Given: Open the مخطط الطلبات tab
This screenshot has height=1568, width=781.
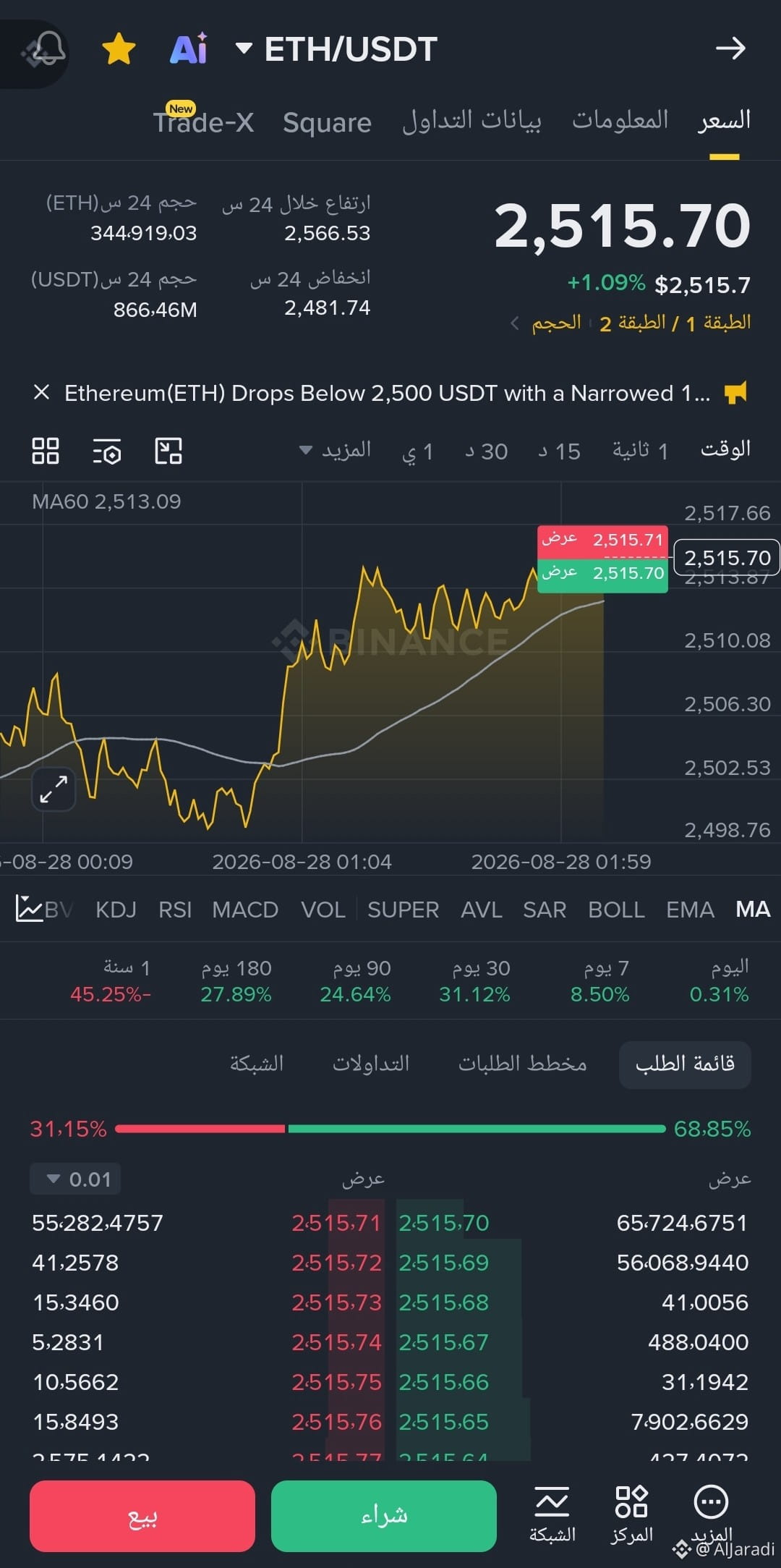Looking at the screenshot, I should click(522, 1064).
